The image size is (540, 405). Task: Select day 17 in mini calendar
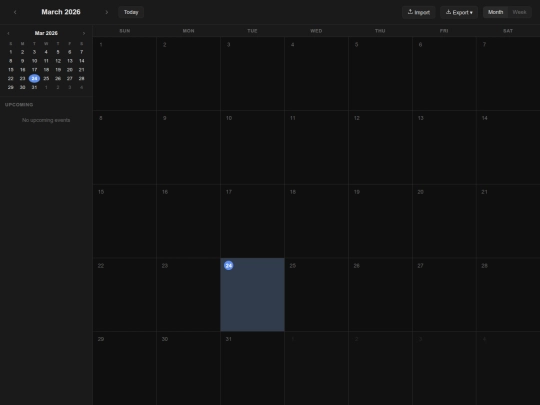[34, 70]
